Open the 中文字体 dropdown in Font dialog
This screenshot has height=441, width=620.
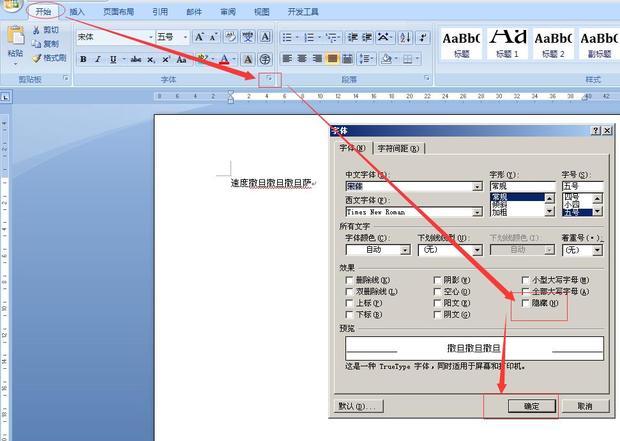(478, 186)
